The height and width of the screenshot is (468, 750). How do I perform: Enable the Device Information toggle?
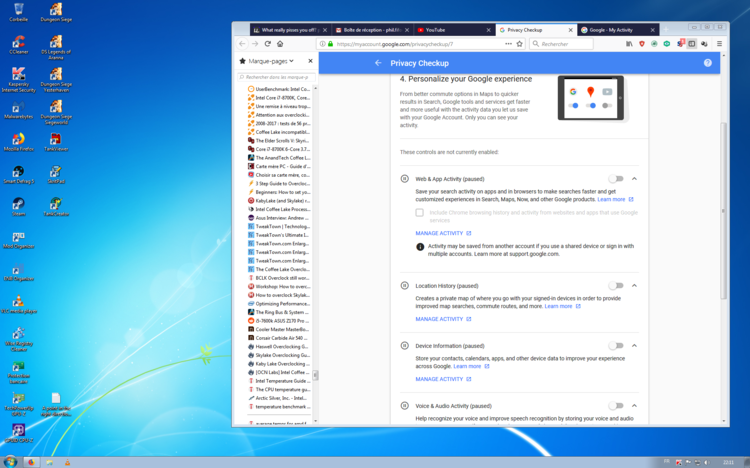pos(616,345)
